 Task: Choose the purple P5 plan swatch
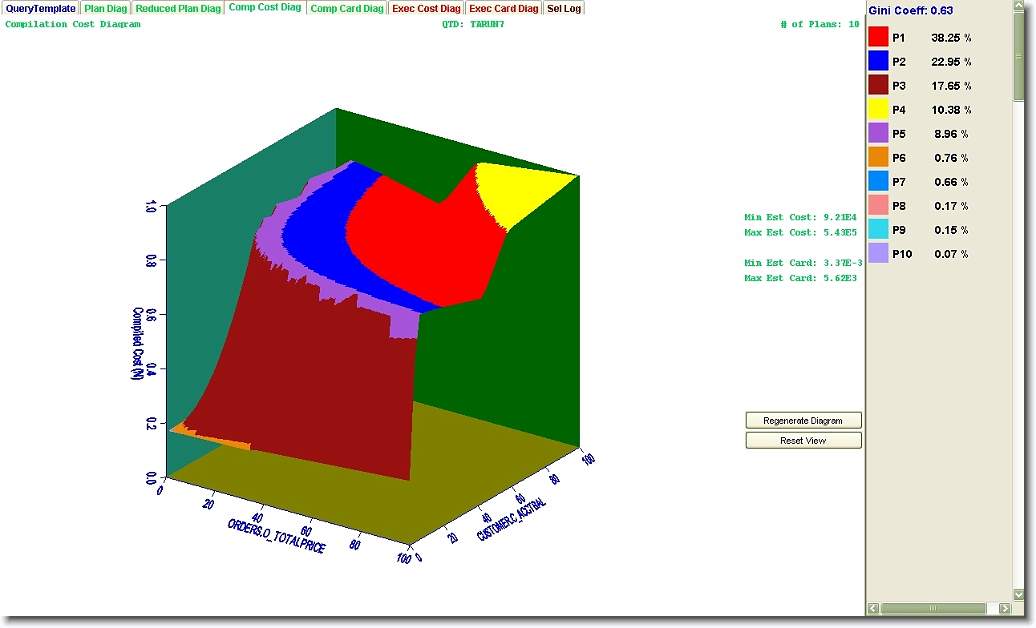878,134
